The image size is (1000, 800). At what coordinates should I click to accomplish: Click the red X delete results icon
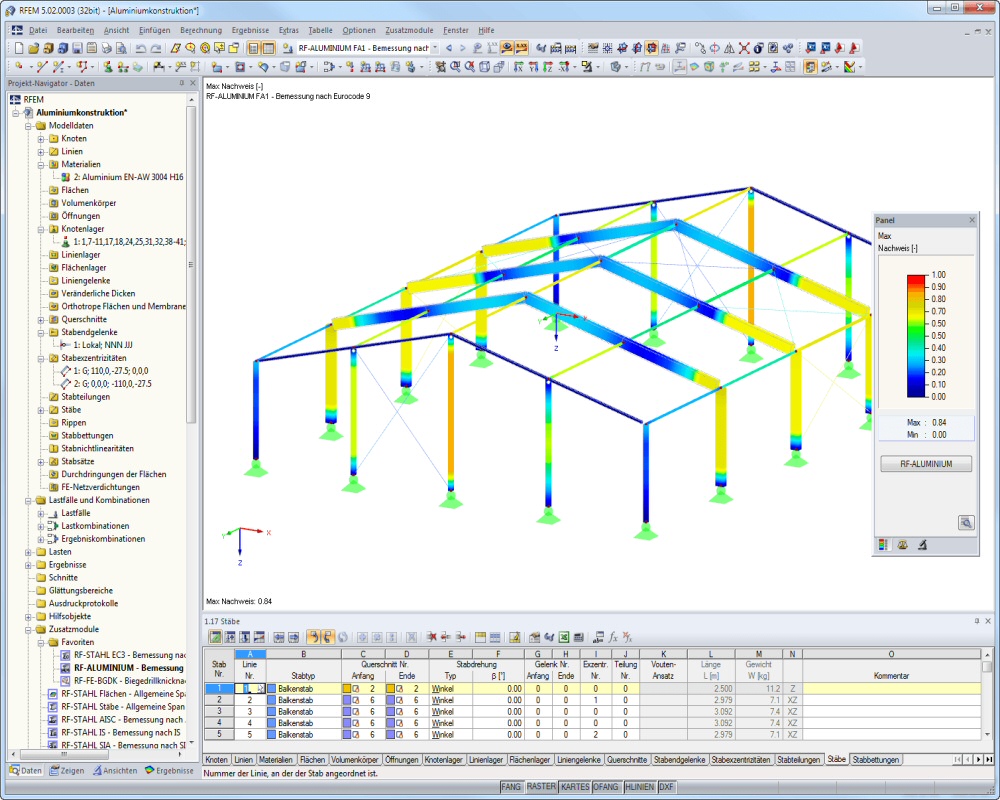744,48
